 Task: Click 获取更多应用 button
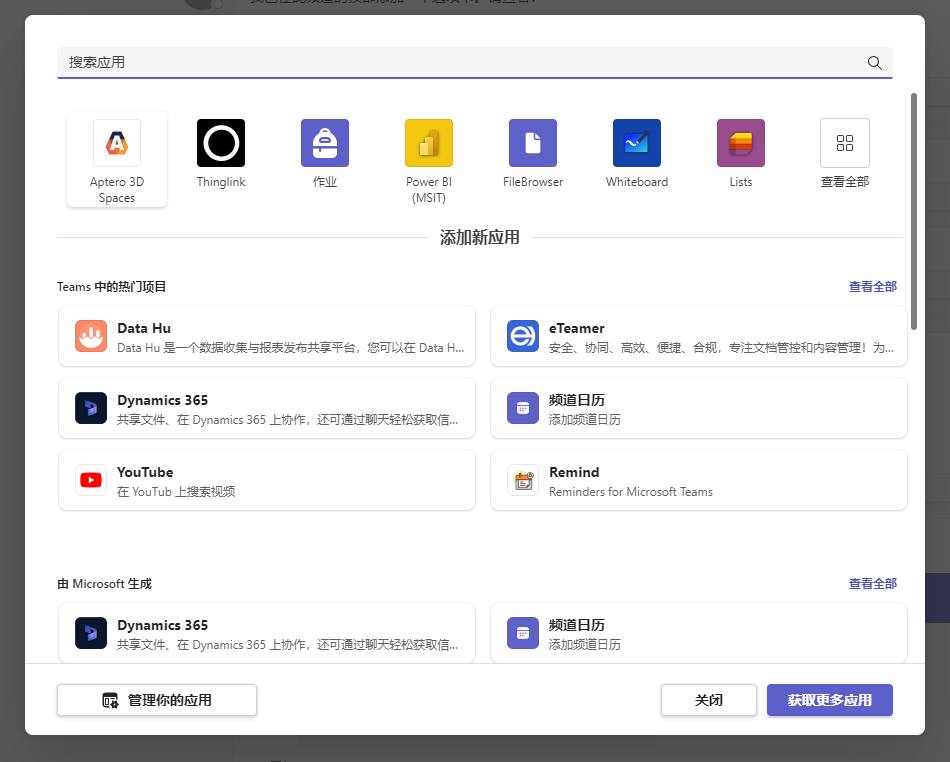pyautogui.click(x=830, y=700)
